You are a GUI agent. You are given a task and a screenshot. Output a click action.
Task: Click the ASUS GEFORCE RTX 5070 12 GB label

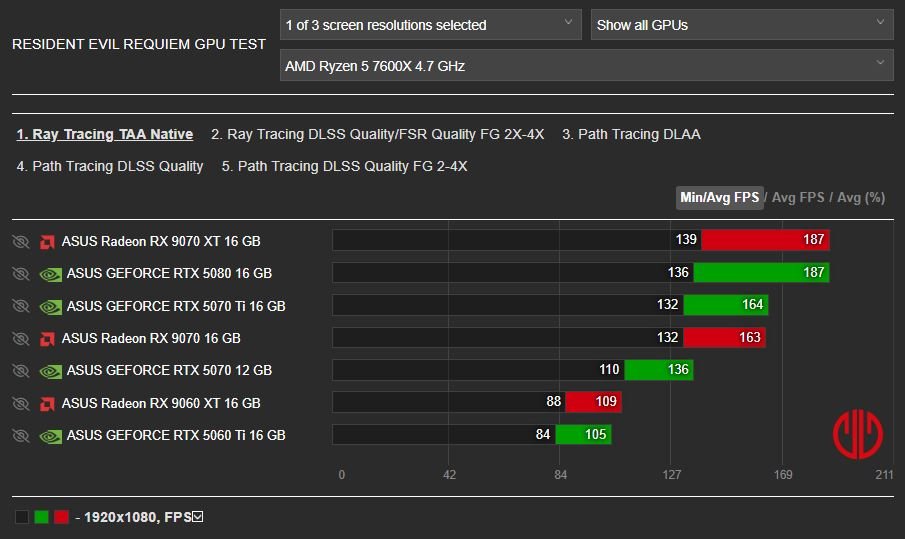(x=169, y=370)
